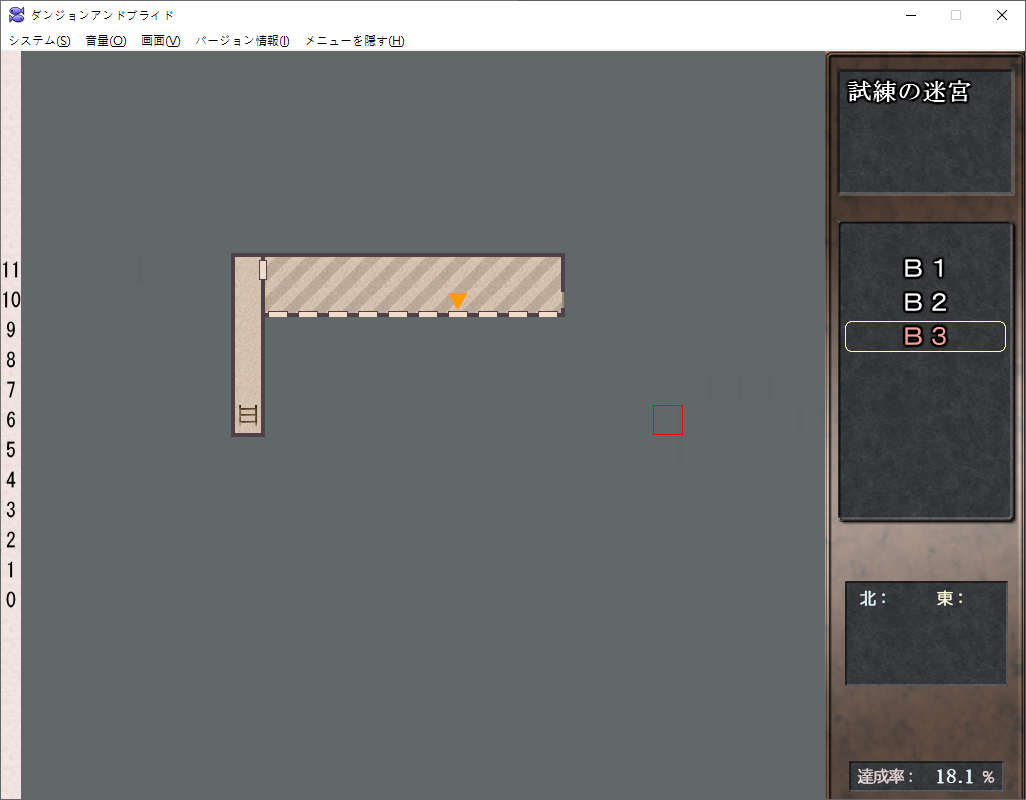
Task: Click the orange player position arrow
Action: (457, 300)
